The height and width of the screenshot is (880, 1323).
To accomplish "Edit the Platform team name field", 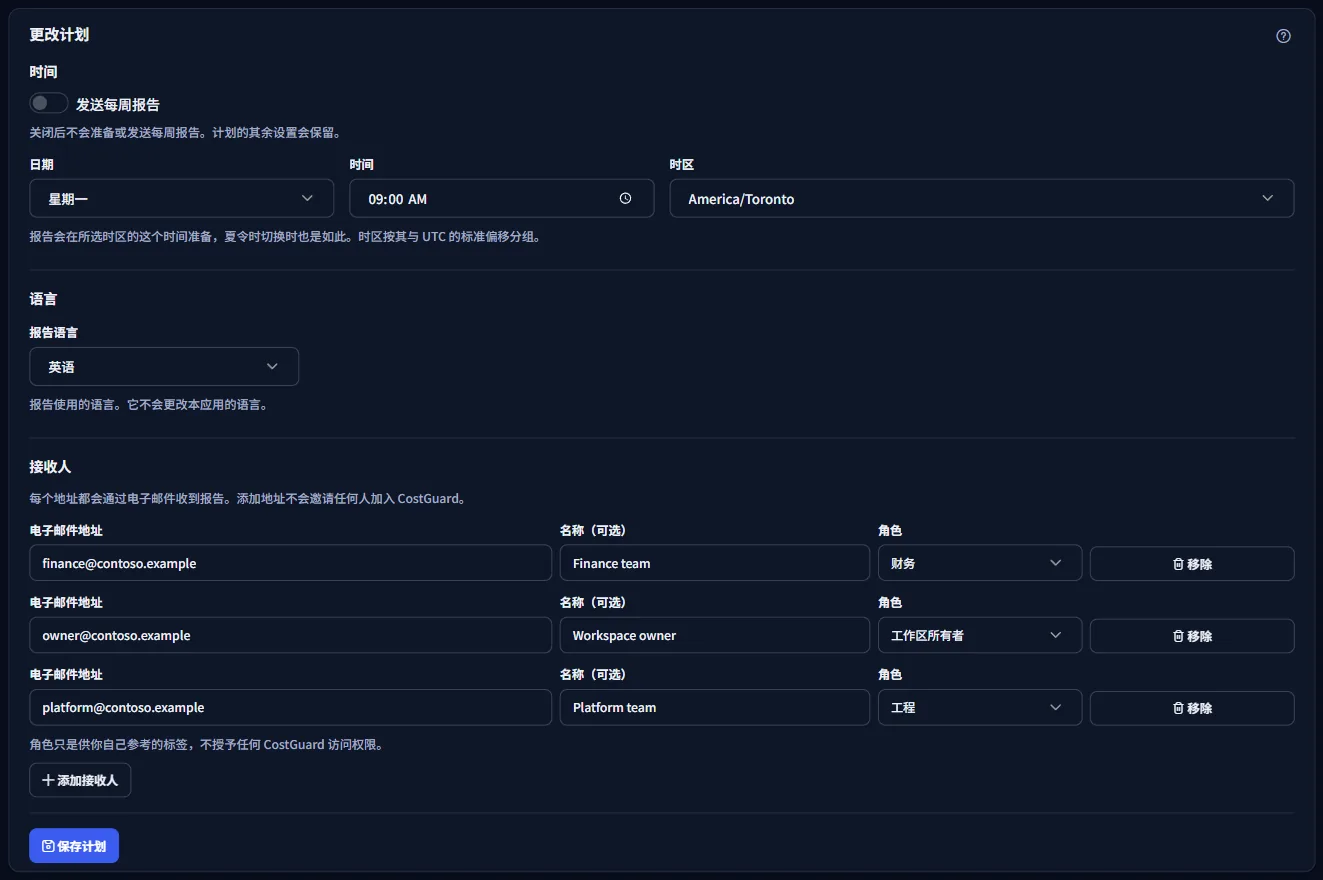I will (714, 707).
